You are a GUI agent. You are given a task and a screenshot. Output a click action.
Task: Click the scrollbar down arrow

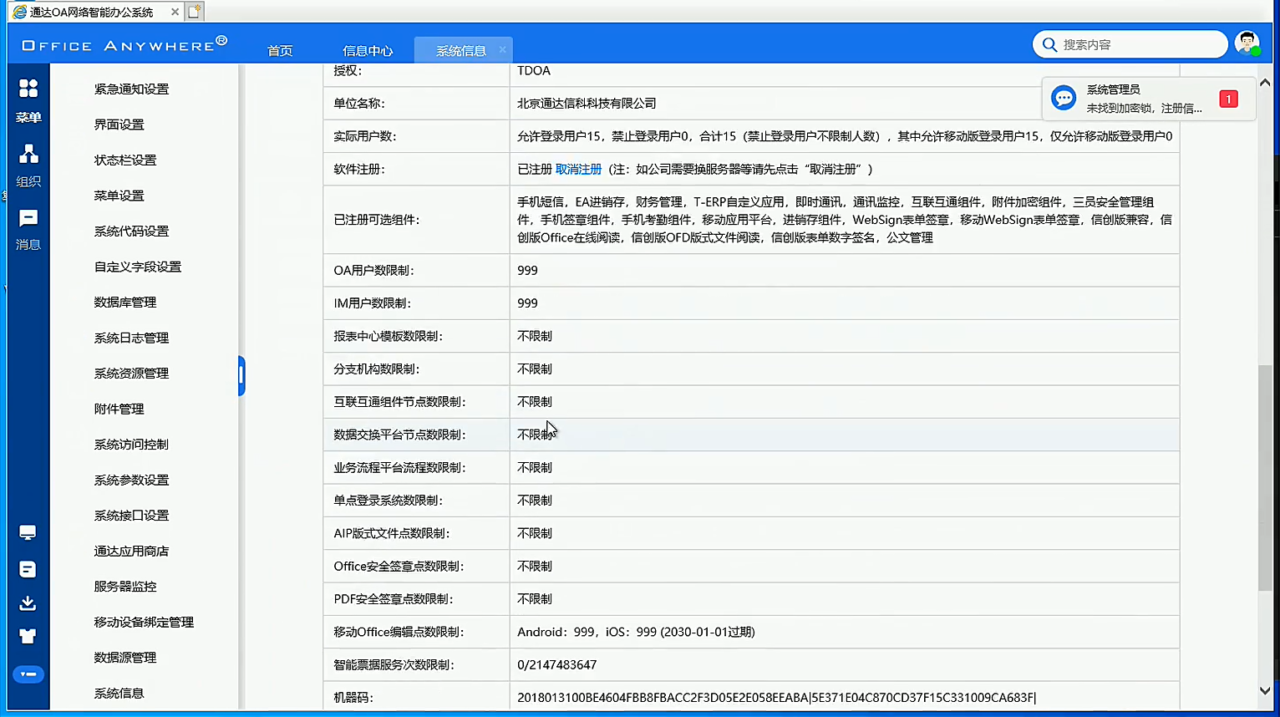click(x=1265, y=691)
